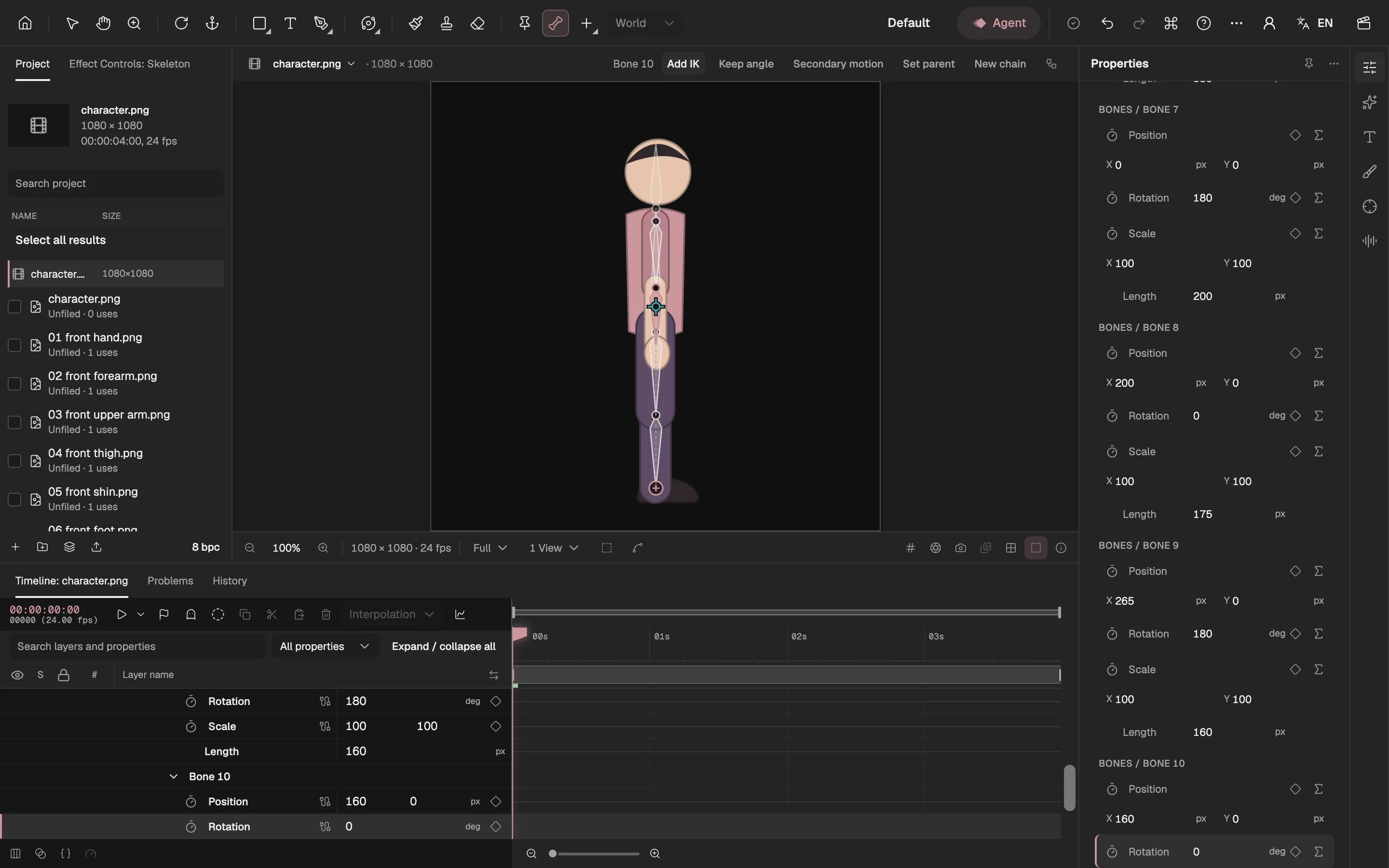Check the 02 front forearm.png checkbox
This screenshot has height=868, width=1389.
tap(14, 383)
